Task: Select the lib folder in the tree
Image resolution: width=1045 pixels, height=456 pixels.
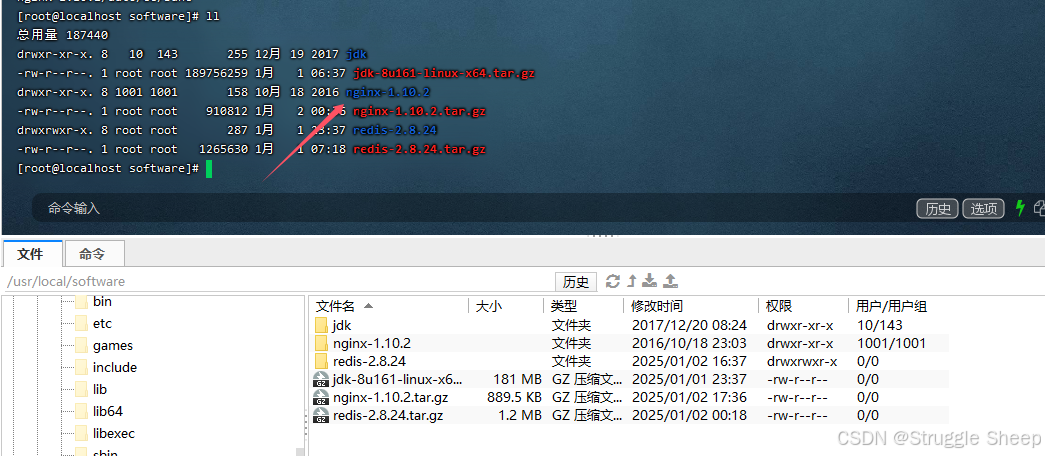Action: coord(100,389)
